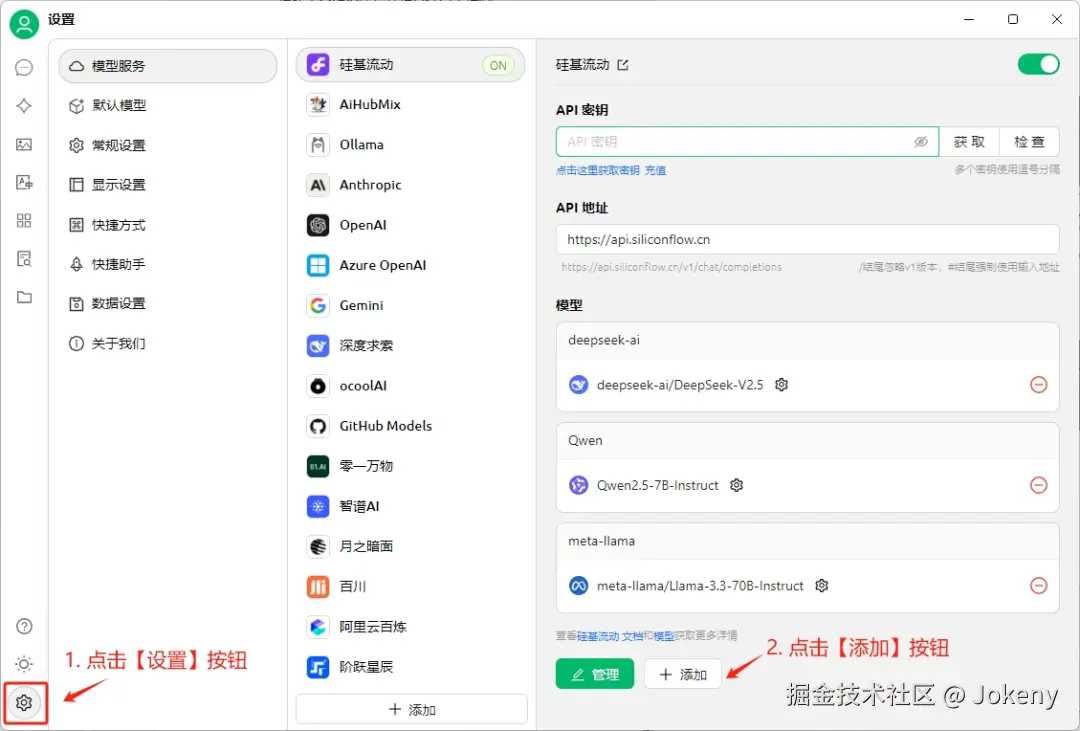Screen dimensions: 1080x731
Task: Open the image painting sidebar icon
Action: 24,144
